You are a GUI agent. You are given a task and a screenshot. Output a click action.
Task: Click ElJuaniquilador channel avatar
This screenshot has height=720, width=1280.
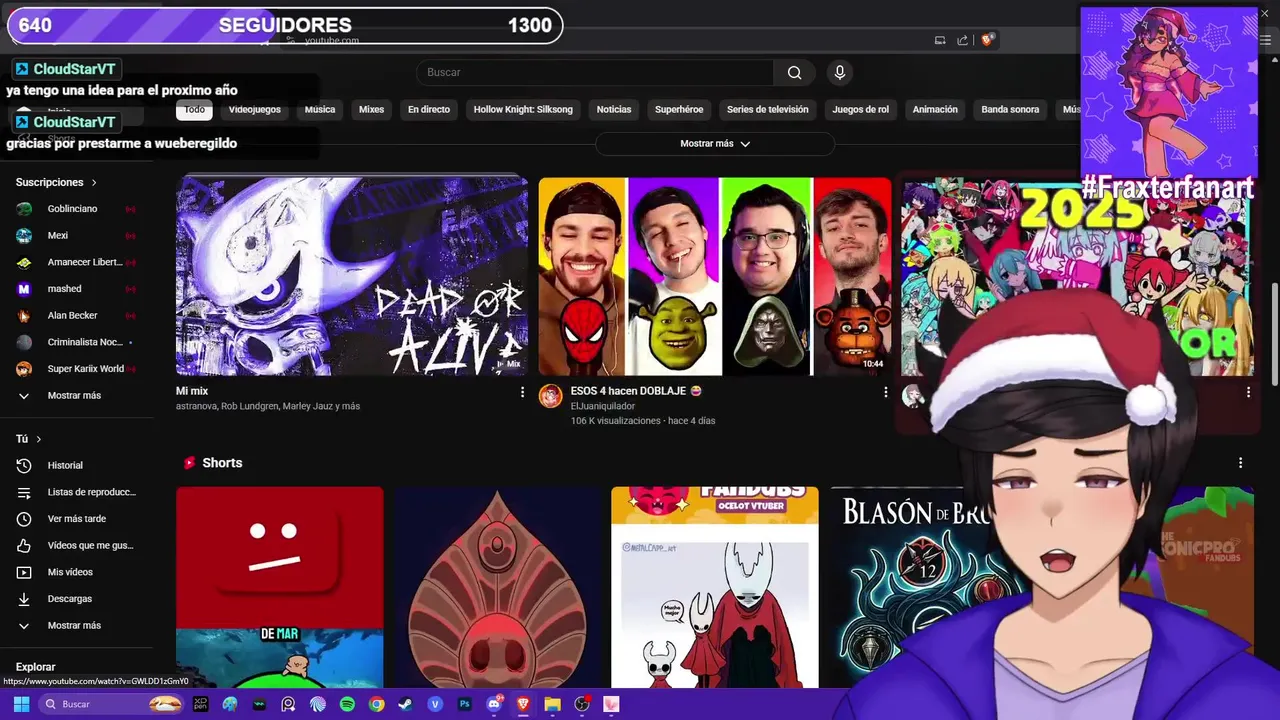tap(550, 396)
